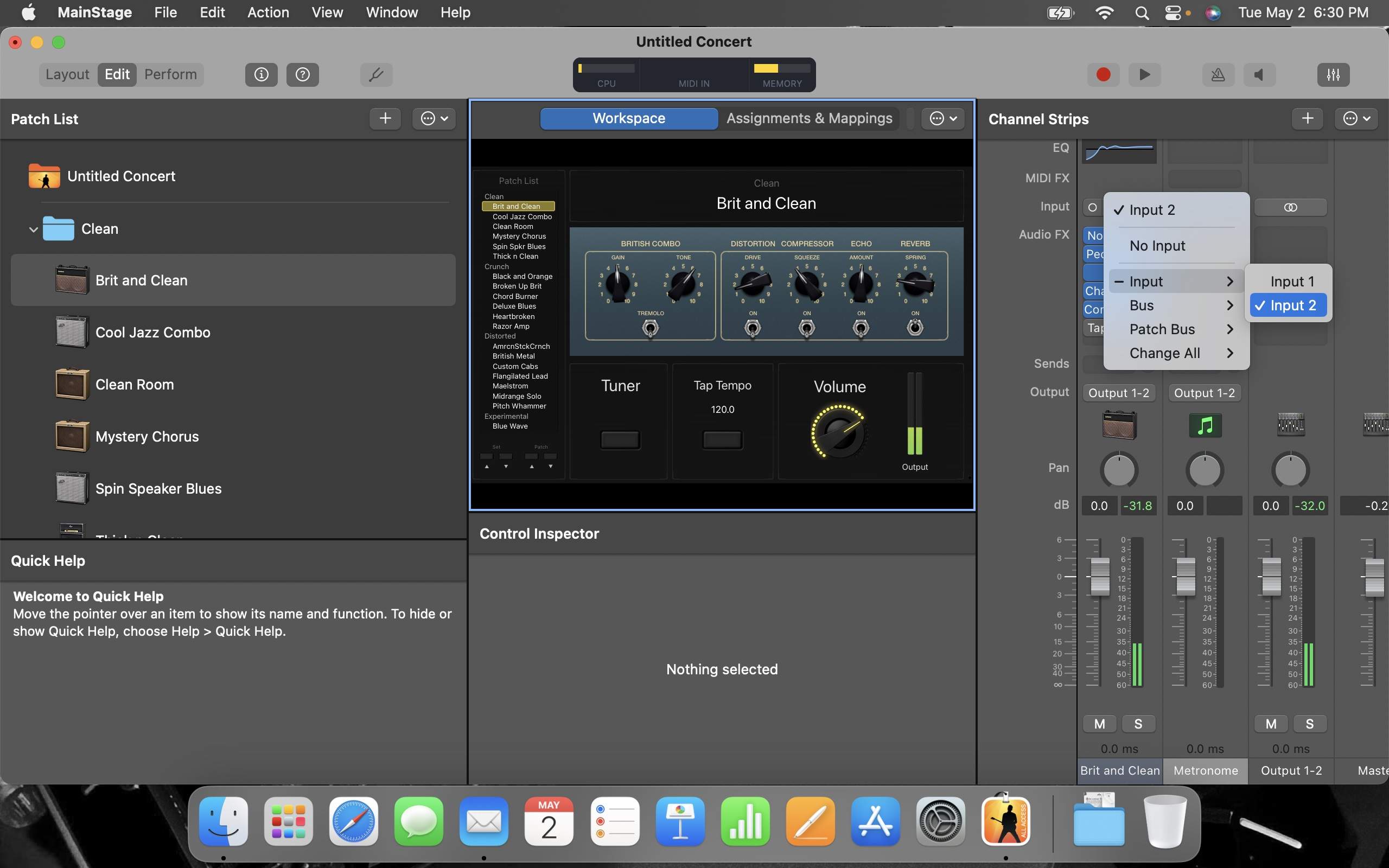
Task: Click the red Record button
Action: (1103, 75)
